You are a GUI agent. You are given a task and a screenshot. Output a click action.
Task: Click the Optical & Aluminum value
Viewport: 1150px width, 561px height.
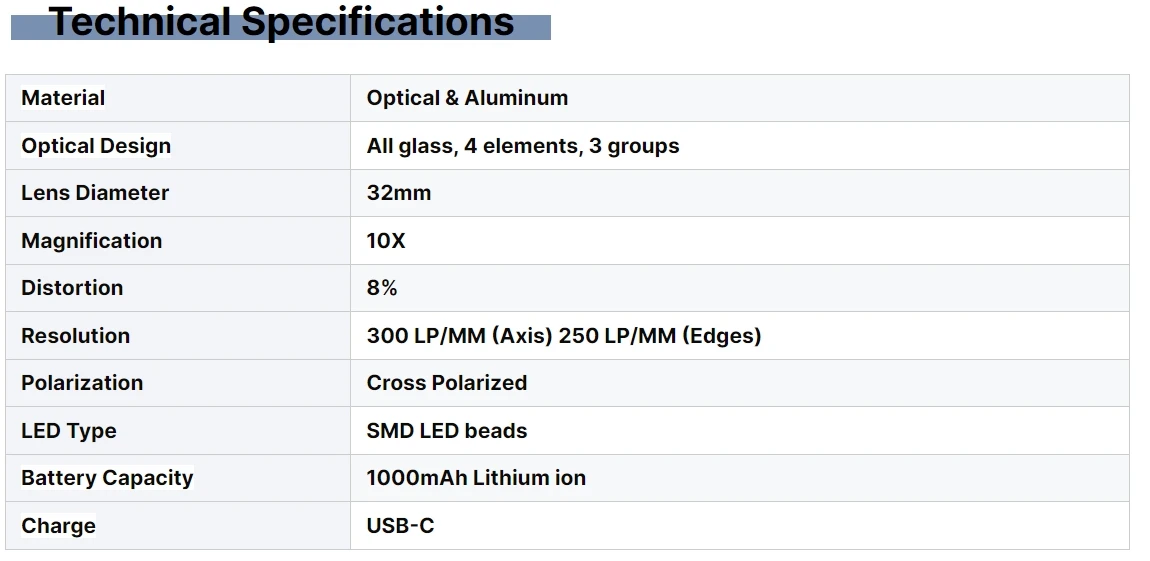pyautogui.click(x=467, y=98)
